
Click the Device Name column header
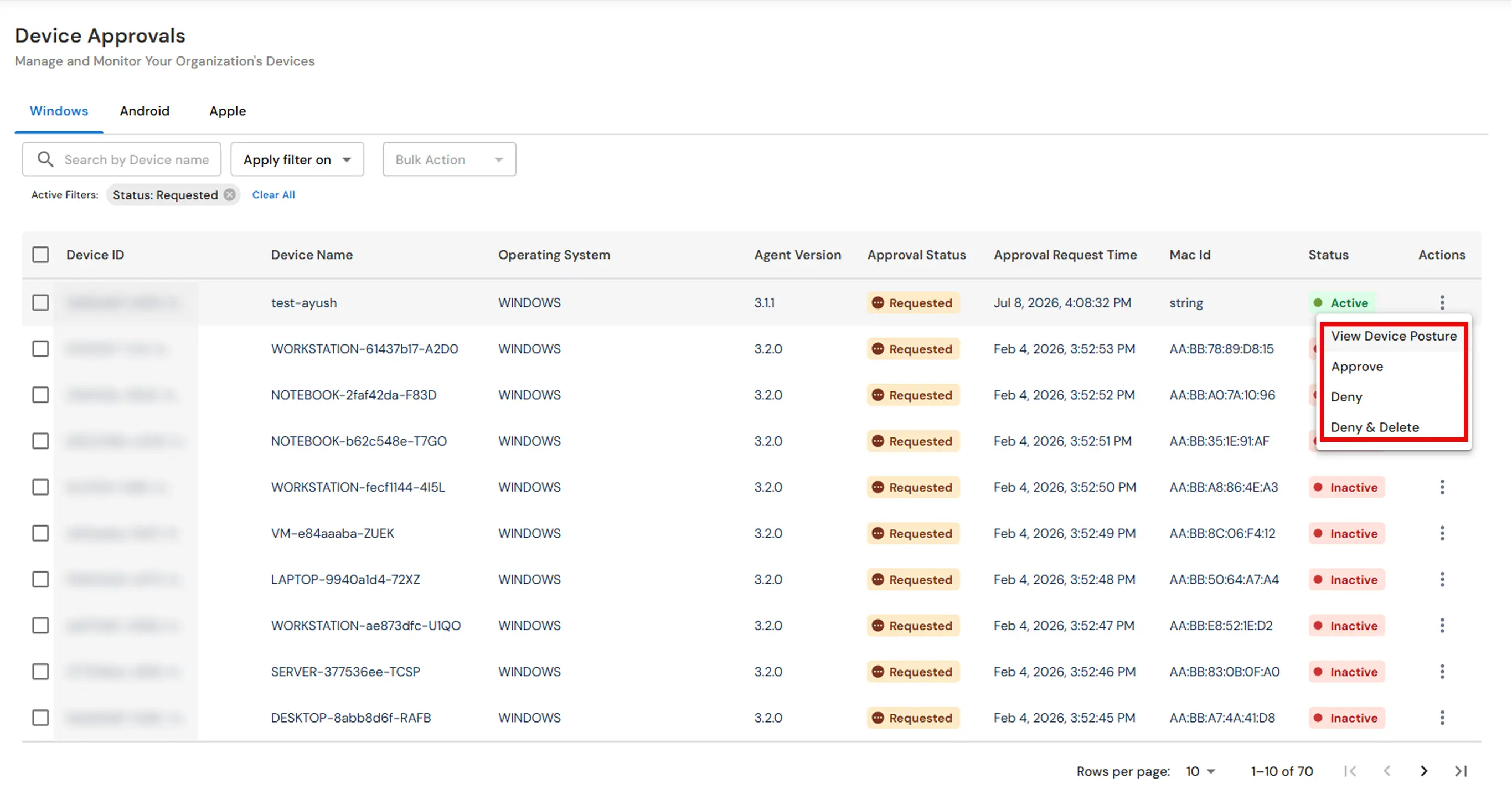click(x=312, y=255)
